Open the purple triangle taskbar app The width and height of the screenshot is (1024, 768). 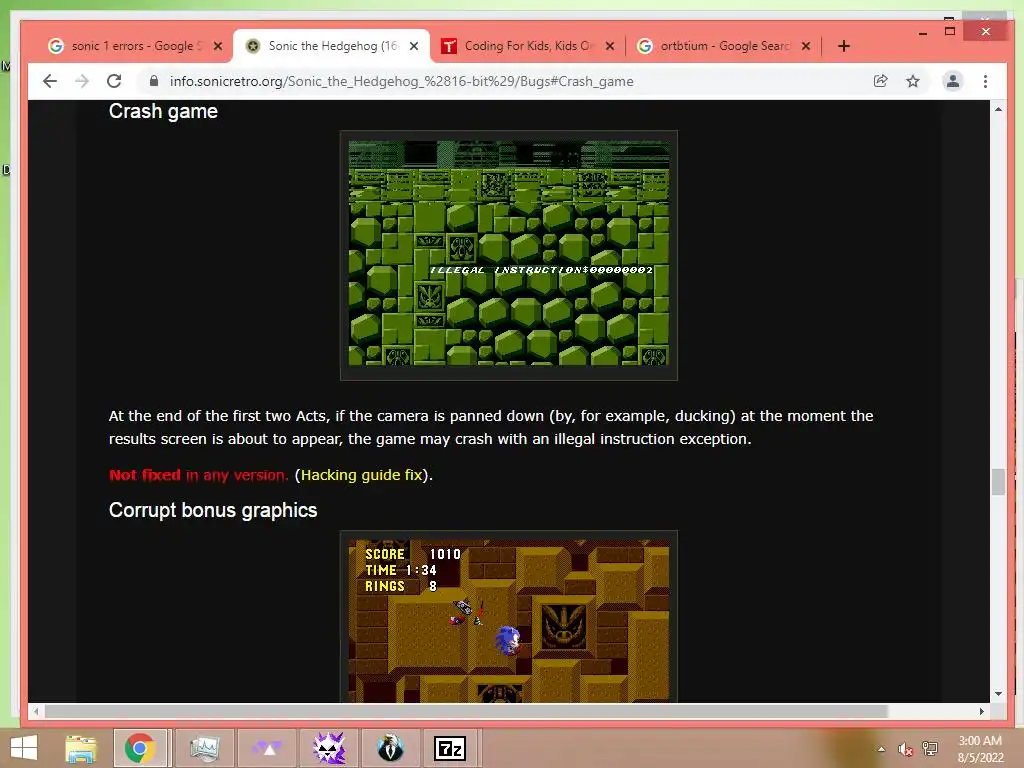point(267,748)
